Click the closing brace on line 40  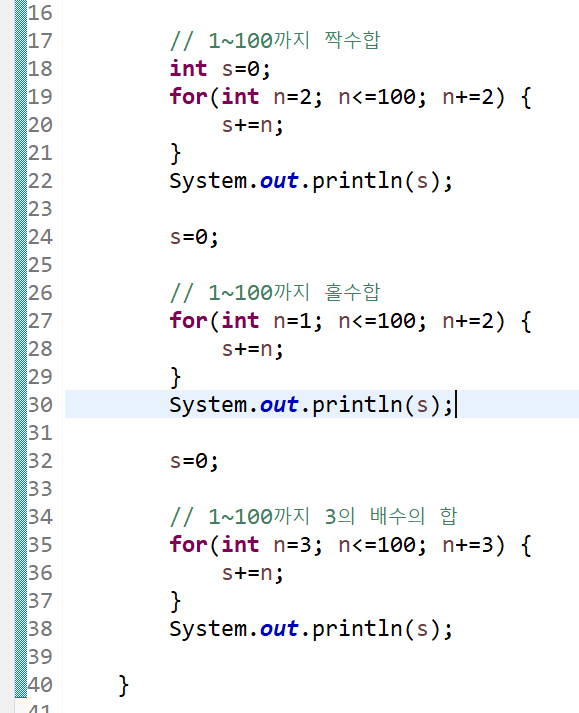(x=124, y=686)
